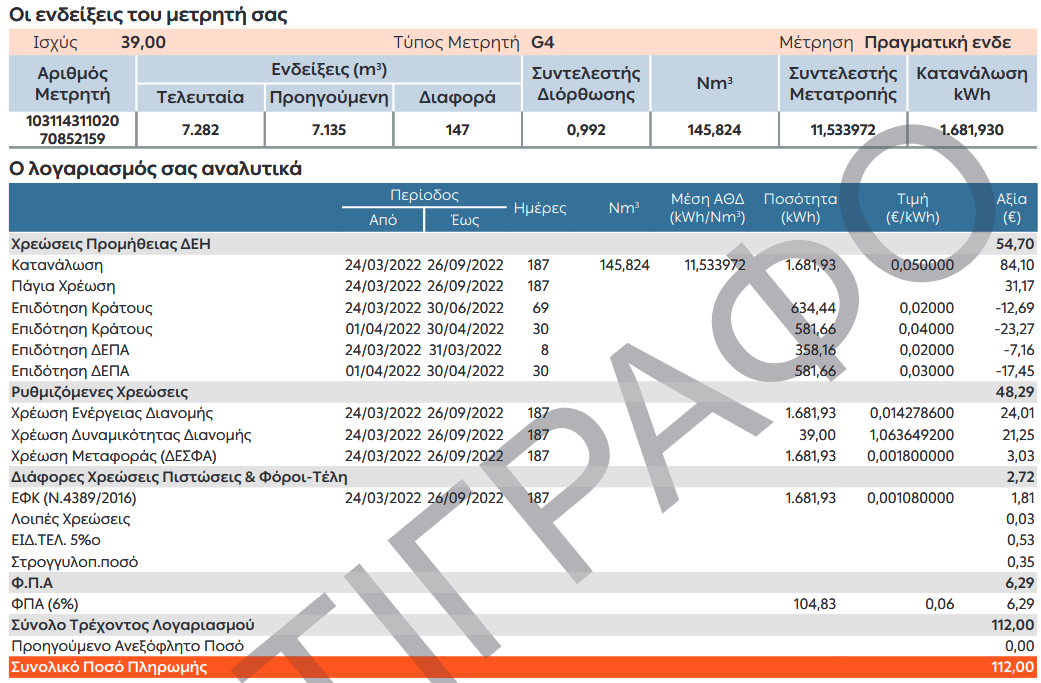Select the ΔΕΗ supply total 54,70
This screenshot has height=683, width=1041.
pyautogui.click(x=1015, y=244)
